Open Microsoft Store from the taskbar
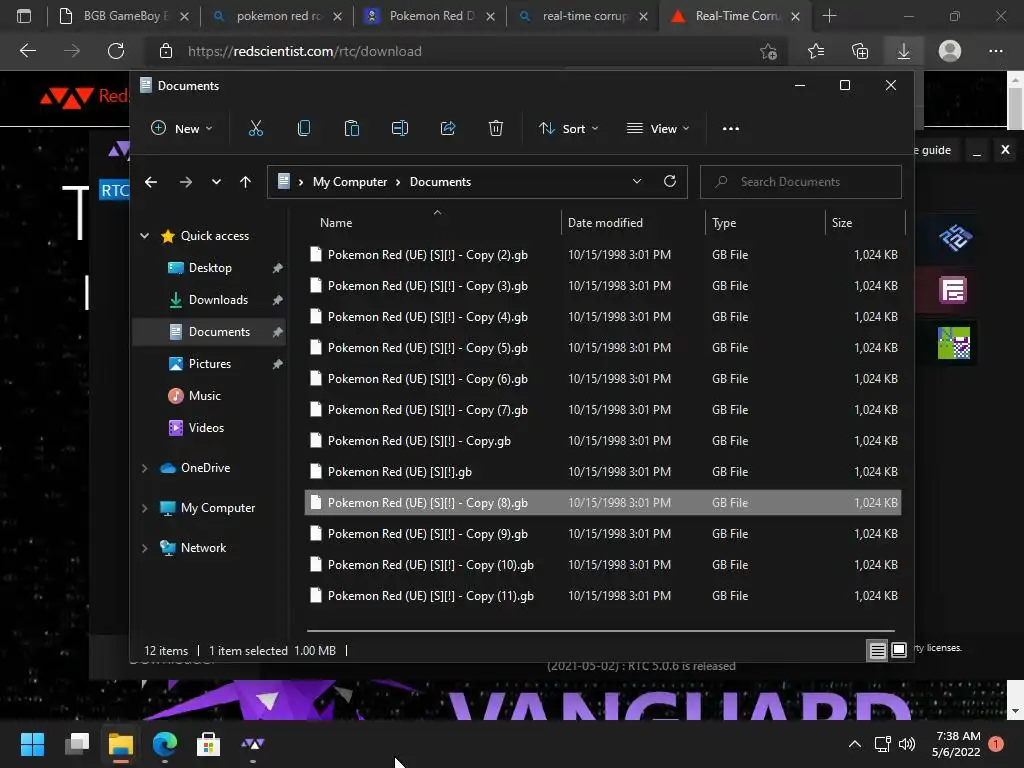Viewport: 1024px width, 768px height. click(x=208, y=744)
